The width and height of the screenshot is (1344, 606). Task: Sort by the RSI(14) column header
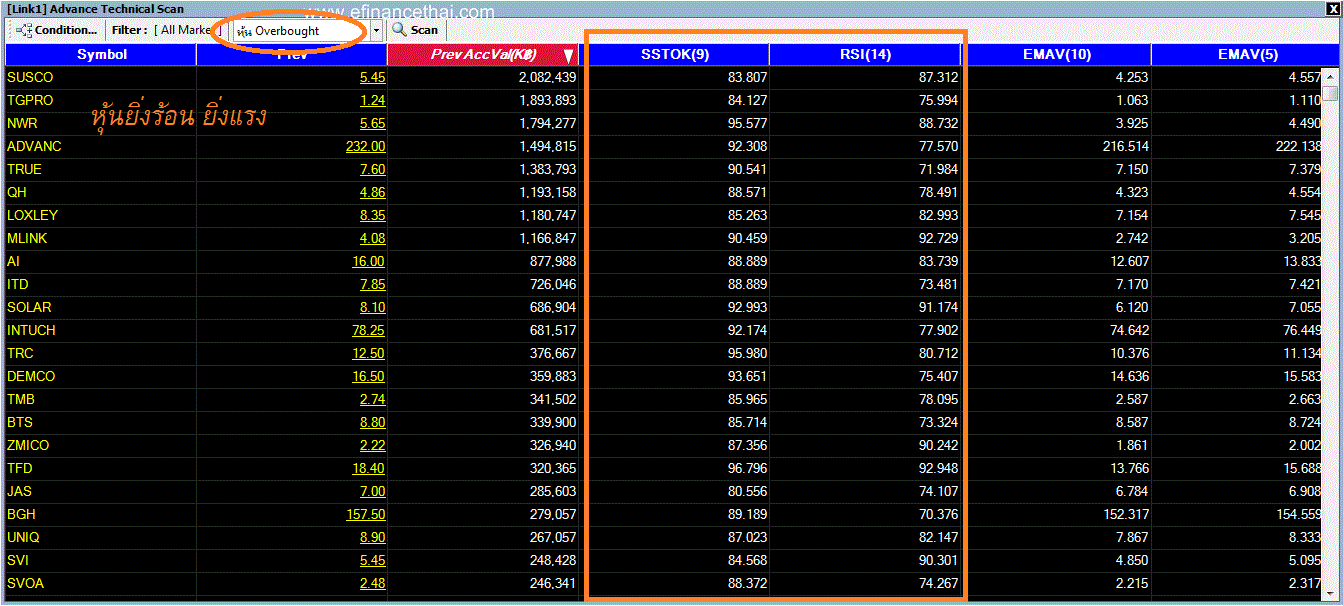click(865, 55)
